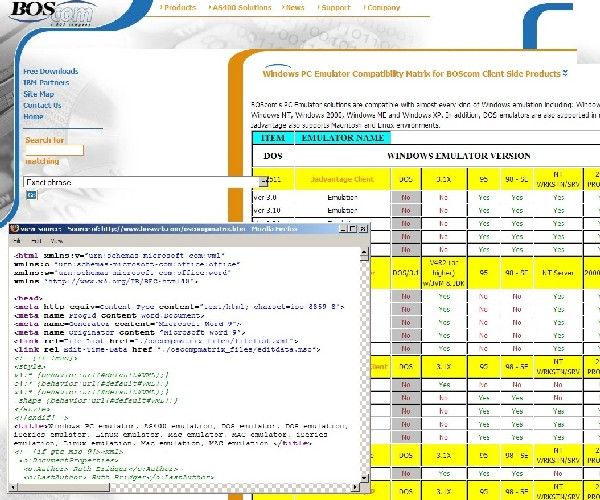Click the BOScom logo

[x=52, y=13]
